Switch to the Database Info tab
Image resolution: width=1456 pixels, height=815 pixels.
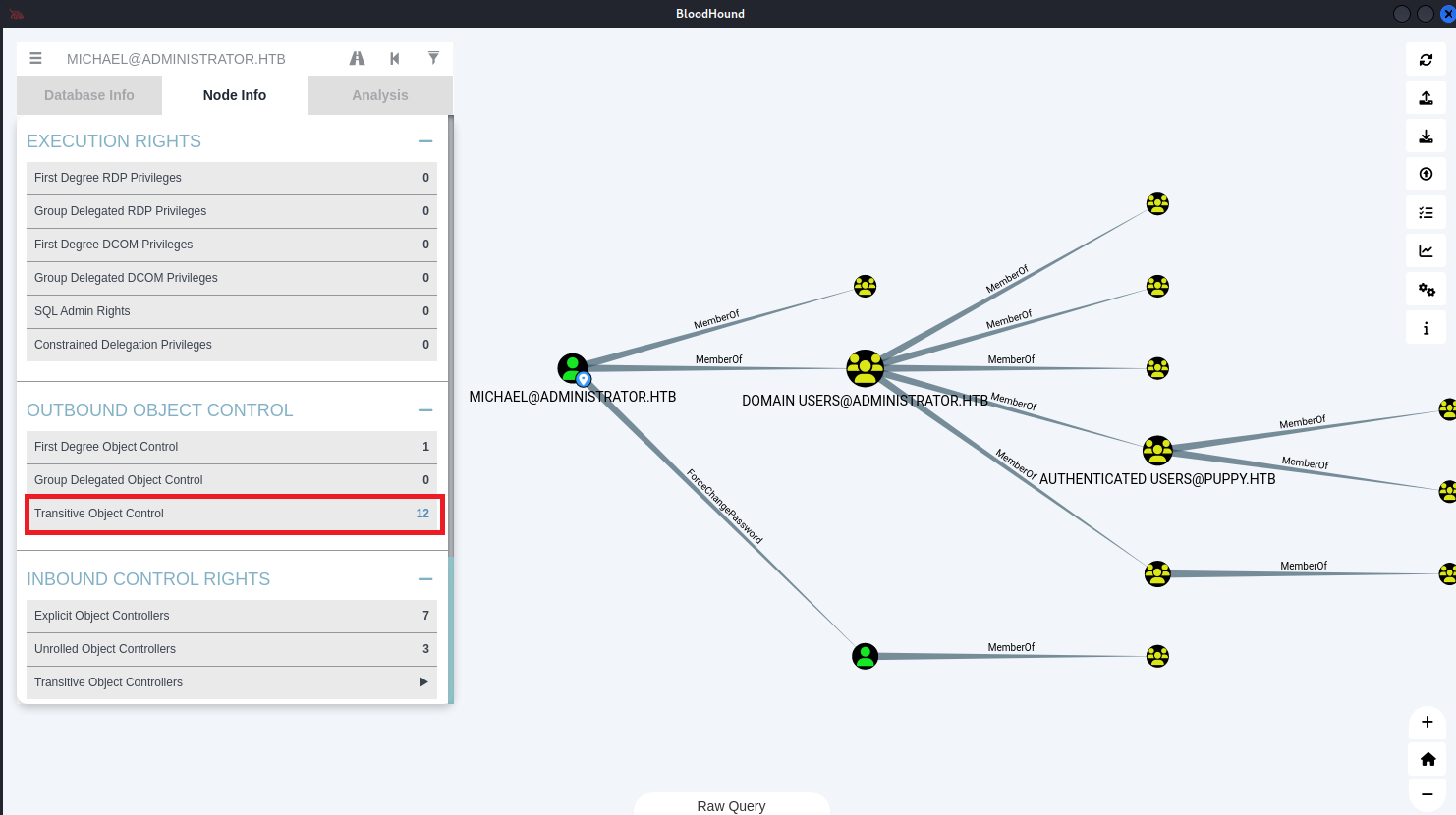click(x=89, y=95)
